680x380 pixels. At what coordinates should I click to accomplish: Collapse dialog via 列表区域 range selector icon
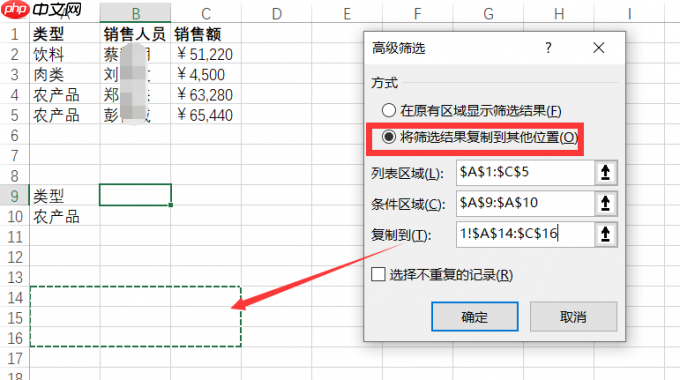click(605, 173)
